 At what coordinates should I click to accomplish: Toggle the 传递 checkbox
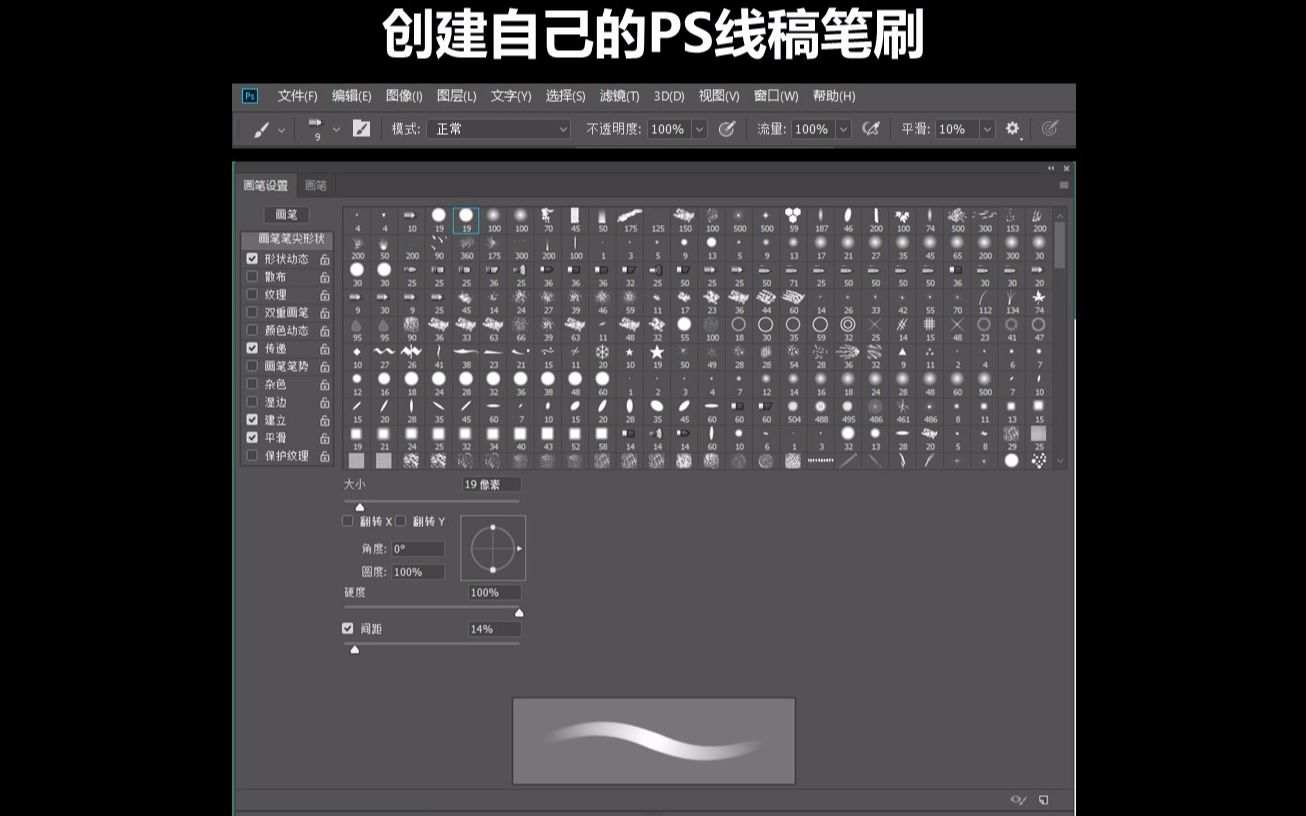tap(252, 348)
